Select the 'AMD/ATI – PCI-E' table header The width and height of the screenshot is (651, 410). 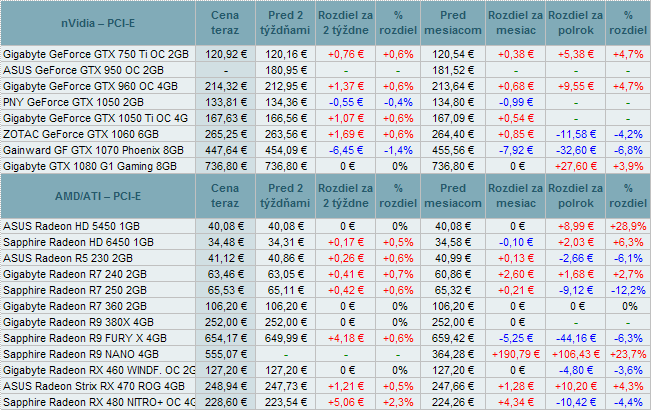click(98, 195)
